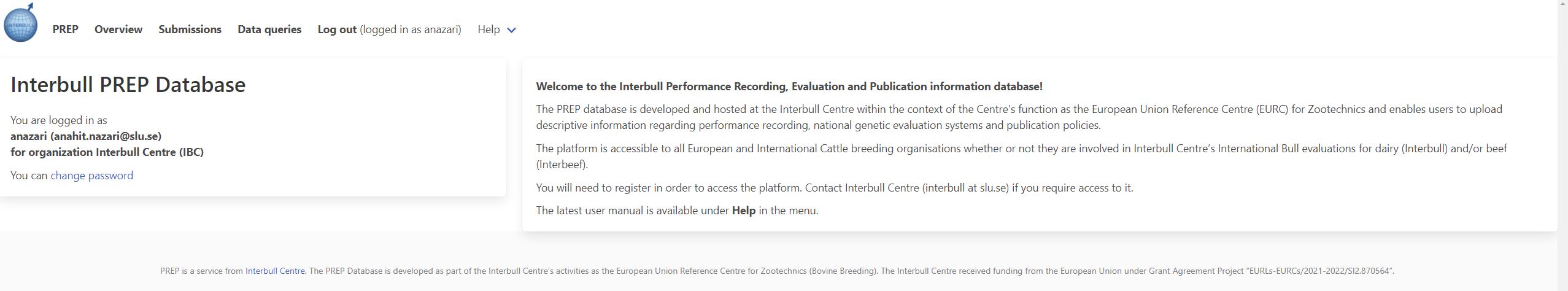This screenshot has height=291, width=1568.
Task: Open the Interbull Centre footer link
Action: click(x=275, y=271)
